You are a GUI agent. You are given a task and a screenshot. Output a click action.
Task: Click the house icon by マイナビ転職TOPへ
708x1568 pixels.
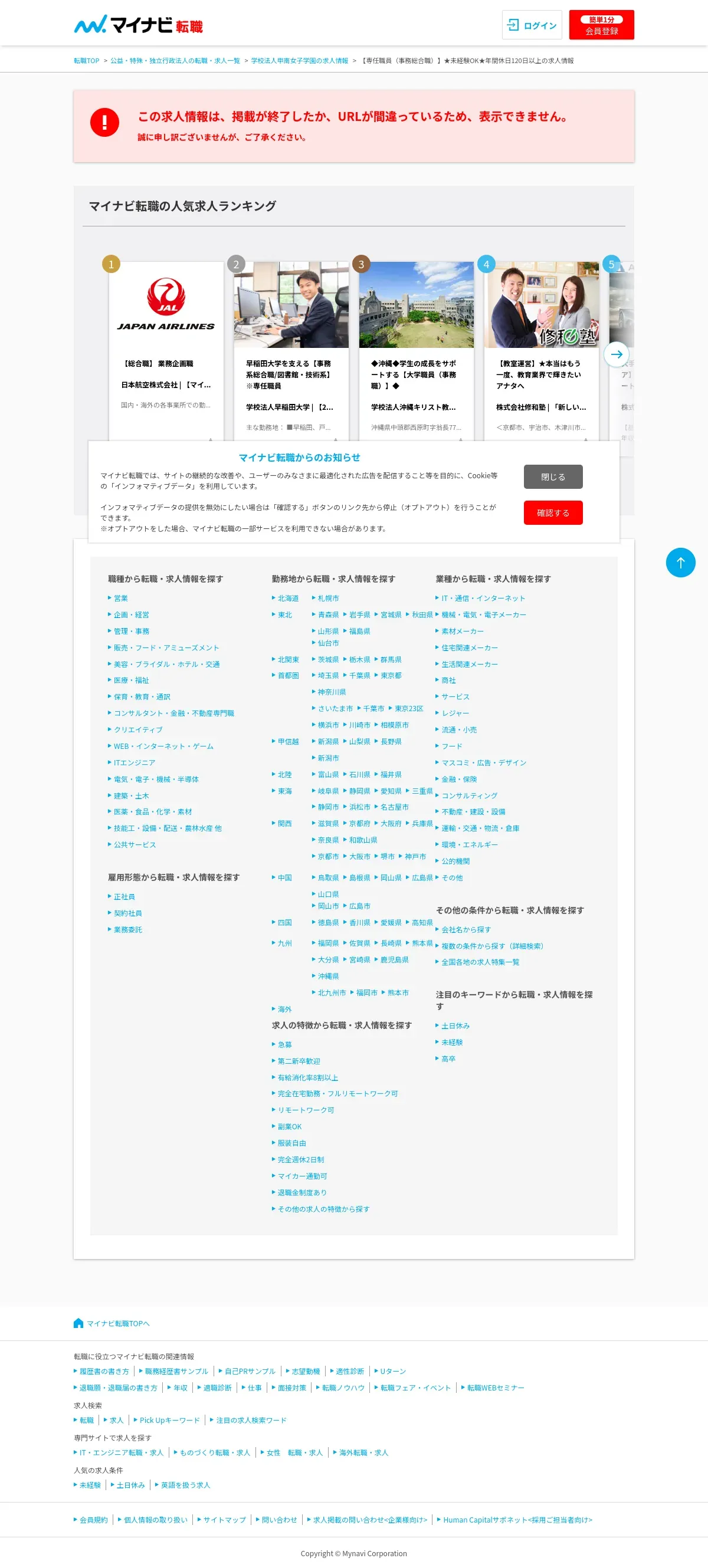pos(78,1323)
